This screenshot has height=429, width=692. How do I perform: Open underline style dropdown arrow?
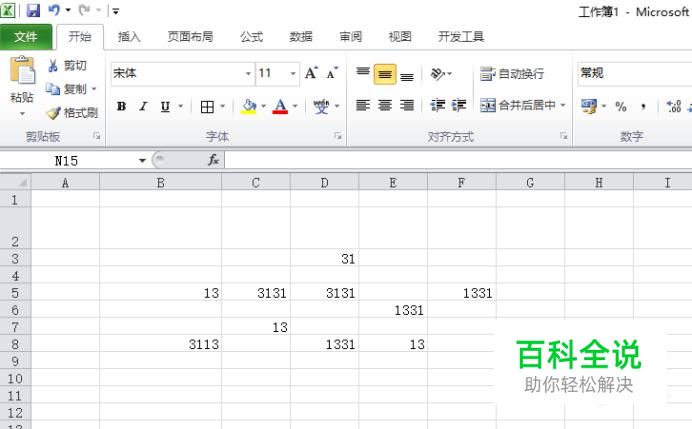coord(181,106)
